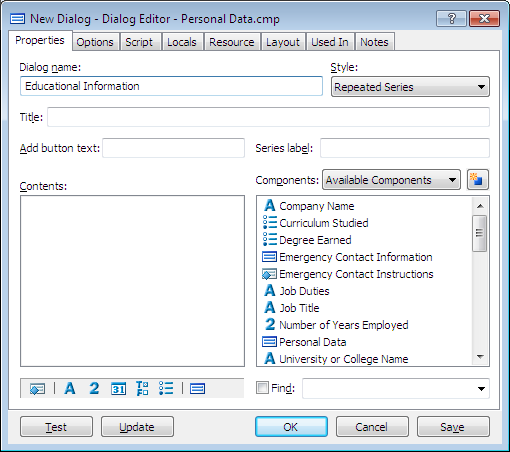Expand the Available Components dropdown

[x=391, y=180]
